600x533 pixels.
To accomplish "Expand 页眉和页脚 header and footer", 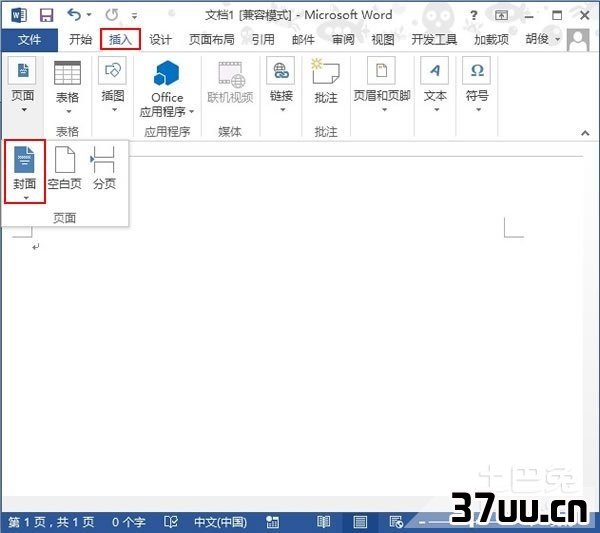I will (x=382, y=85).
